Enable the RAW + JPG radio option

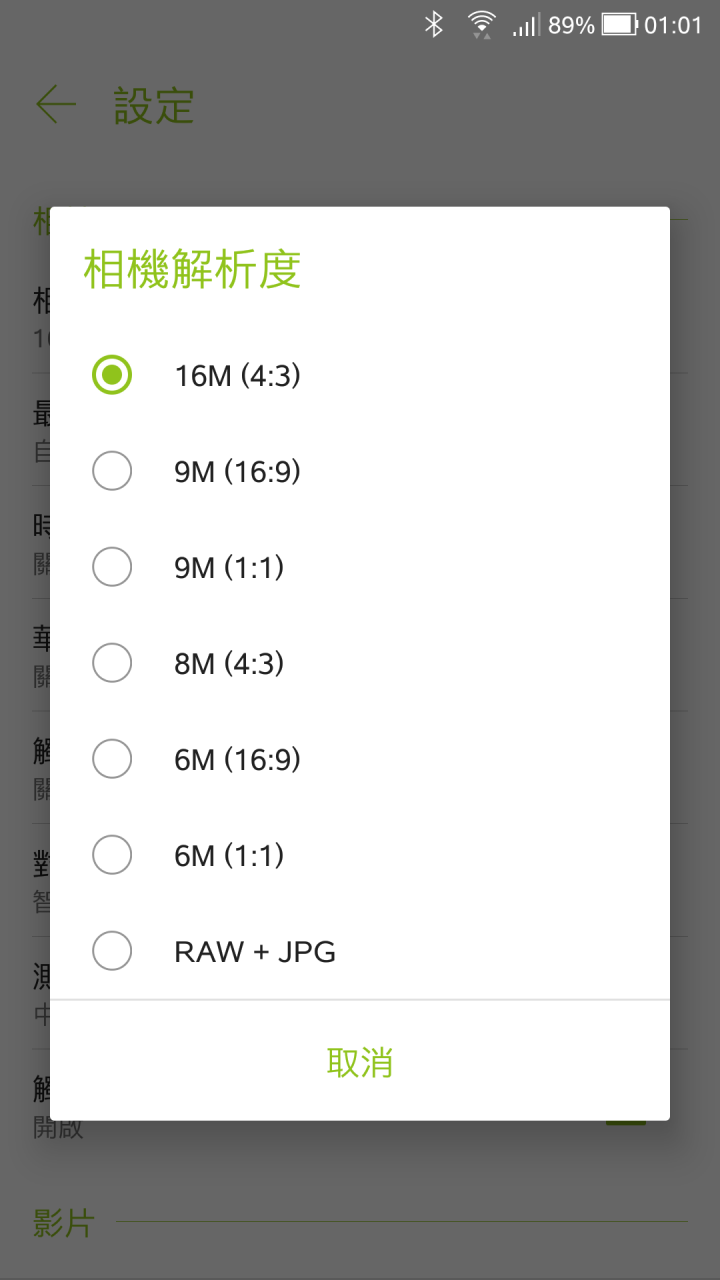coord(112,951)
